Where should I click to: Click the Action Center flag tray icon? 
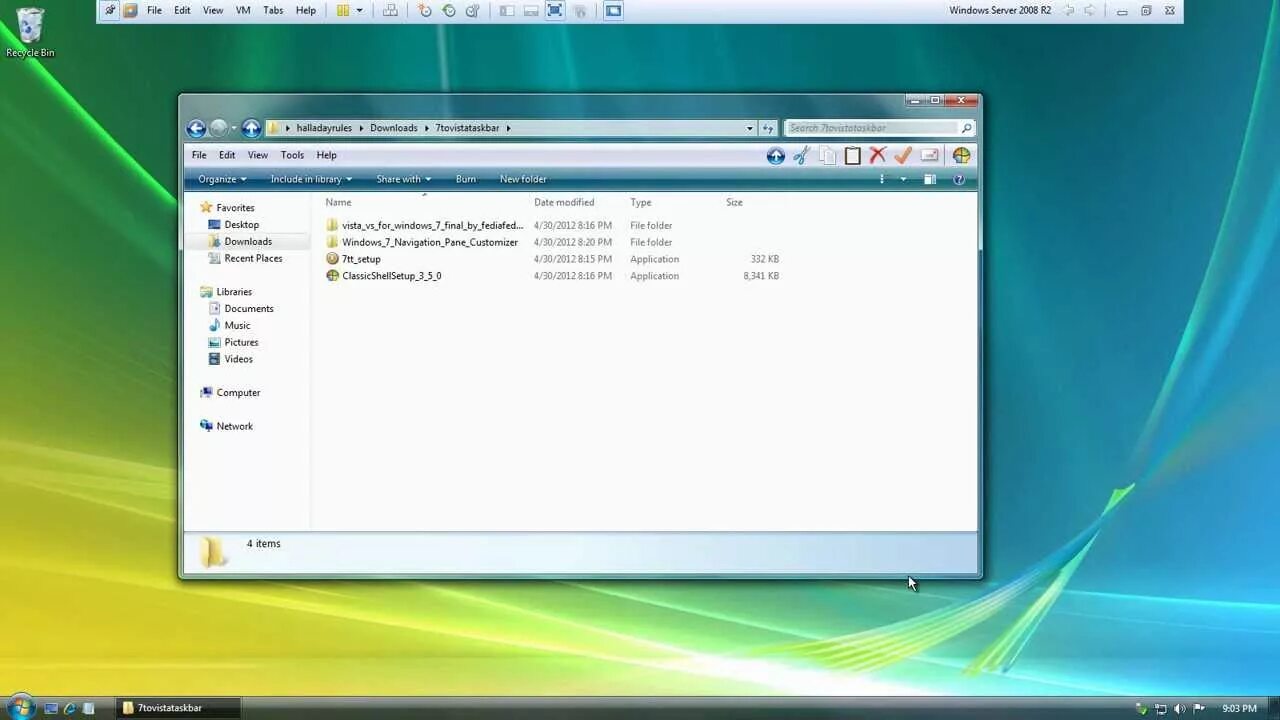pyautogui.click(x=1199, y=708)
